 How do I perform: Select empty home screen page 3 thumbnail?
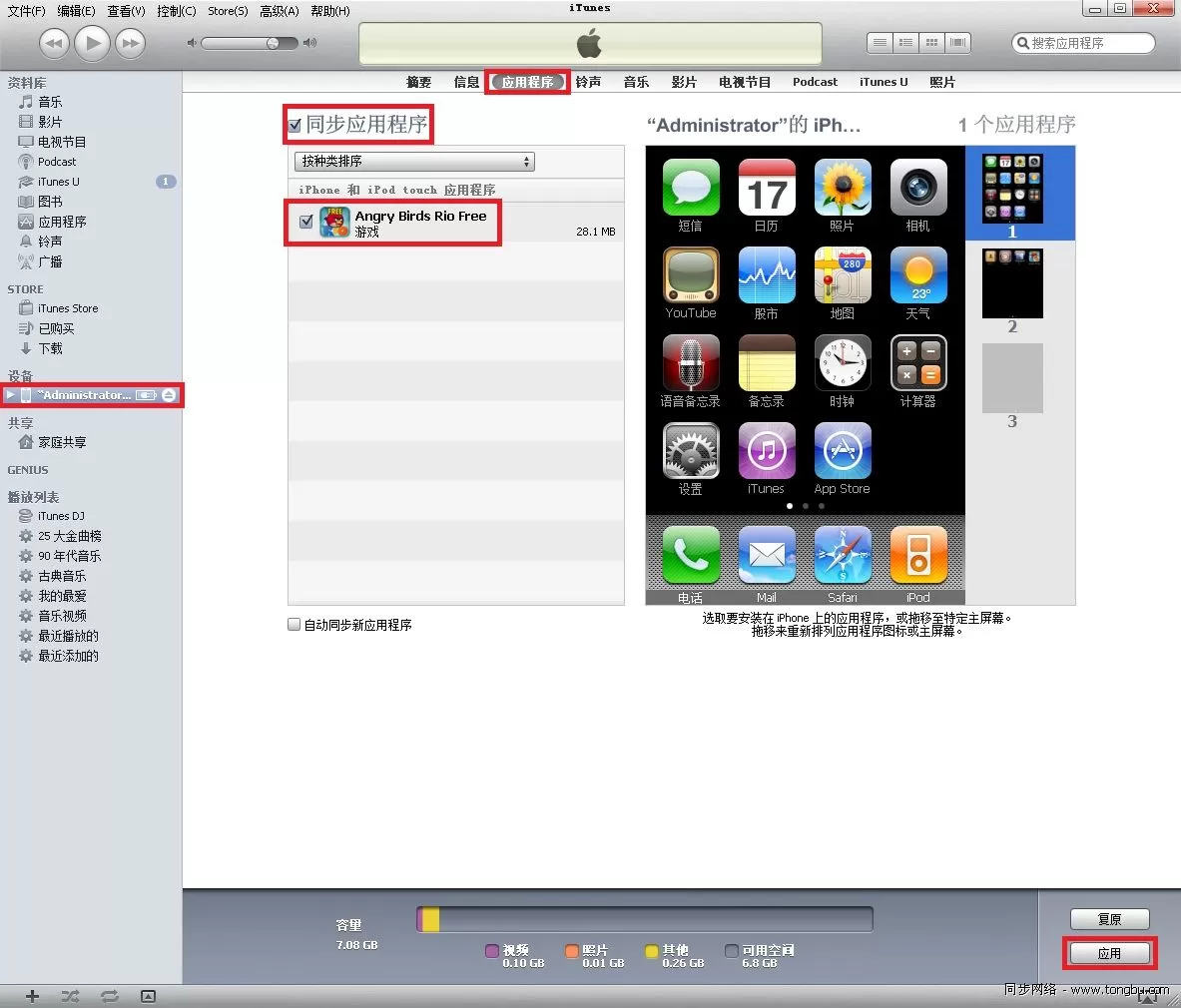coord(1012,378)
